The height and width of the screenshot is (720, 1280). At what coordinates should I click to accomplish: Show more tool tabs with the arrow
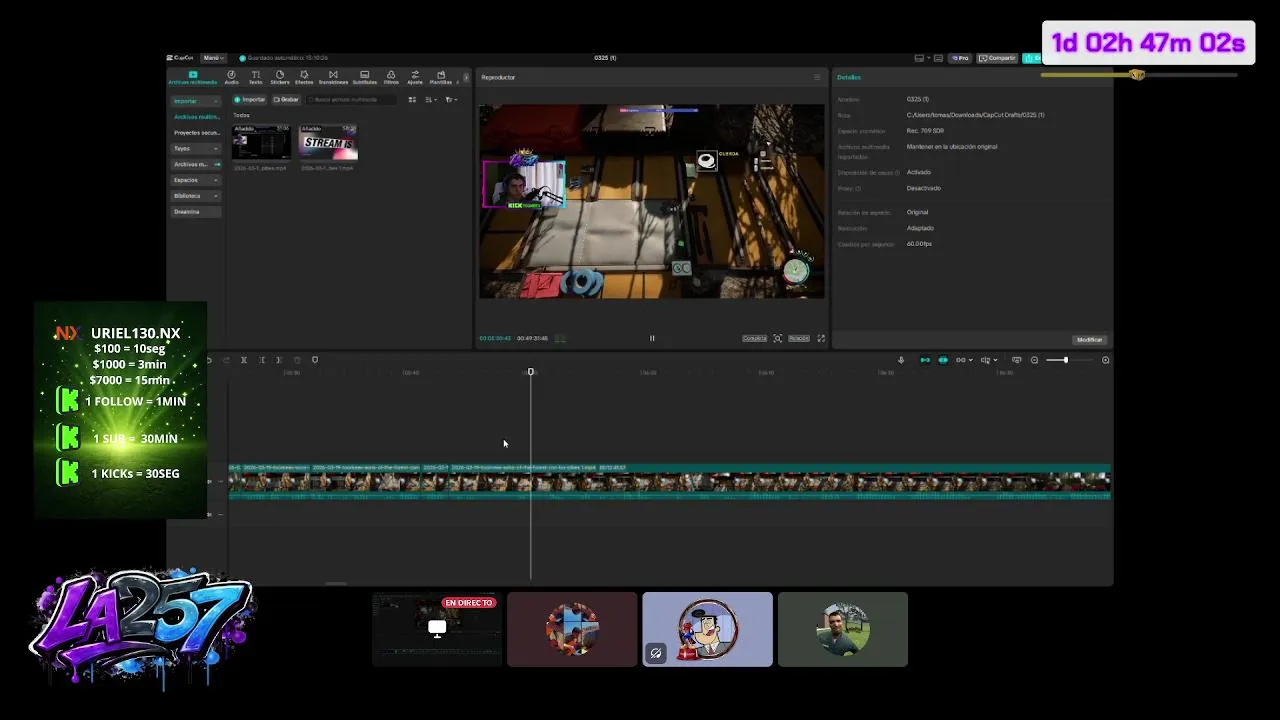tap(465, 77)
